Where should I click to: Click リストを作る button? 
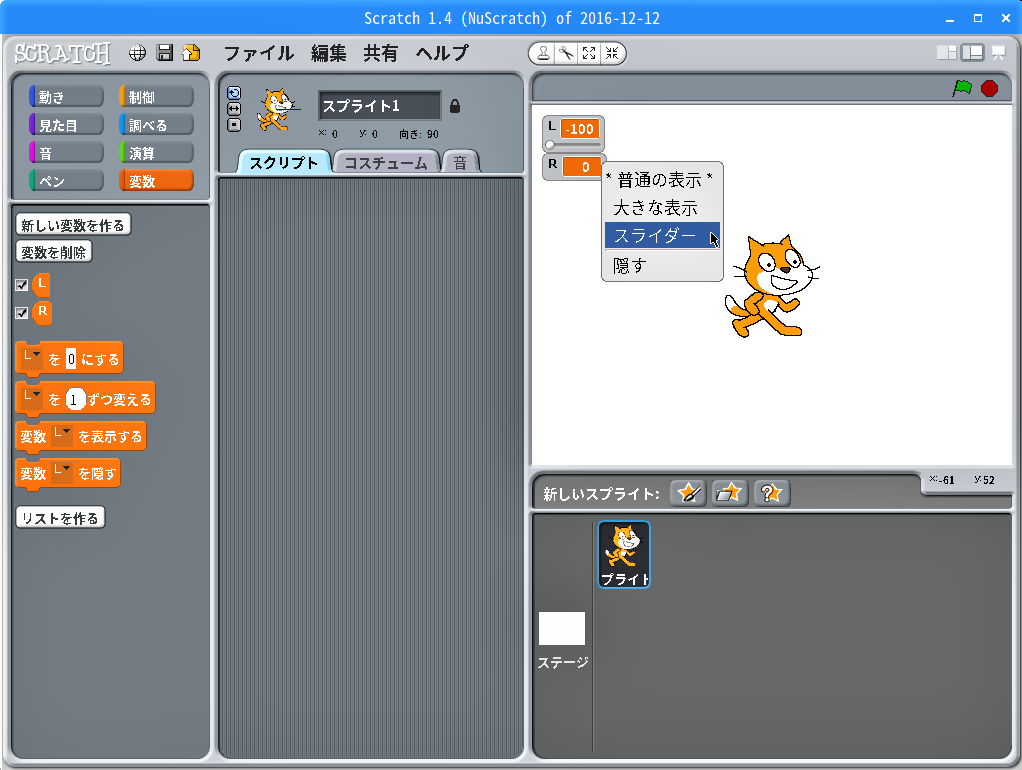pyautogui.click(x=60, y=518)
